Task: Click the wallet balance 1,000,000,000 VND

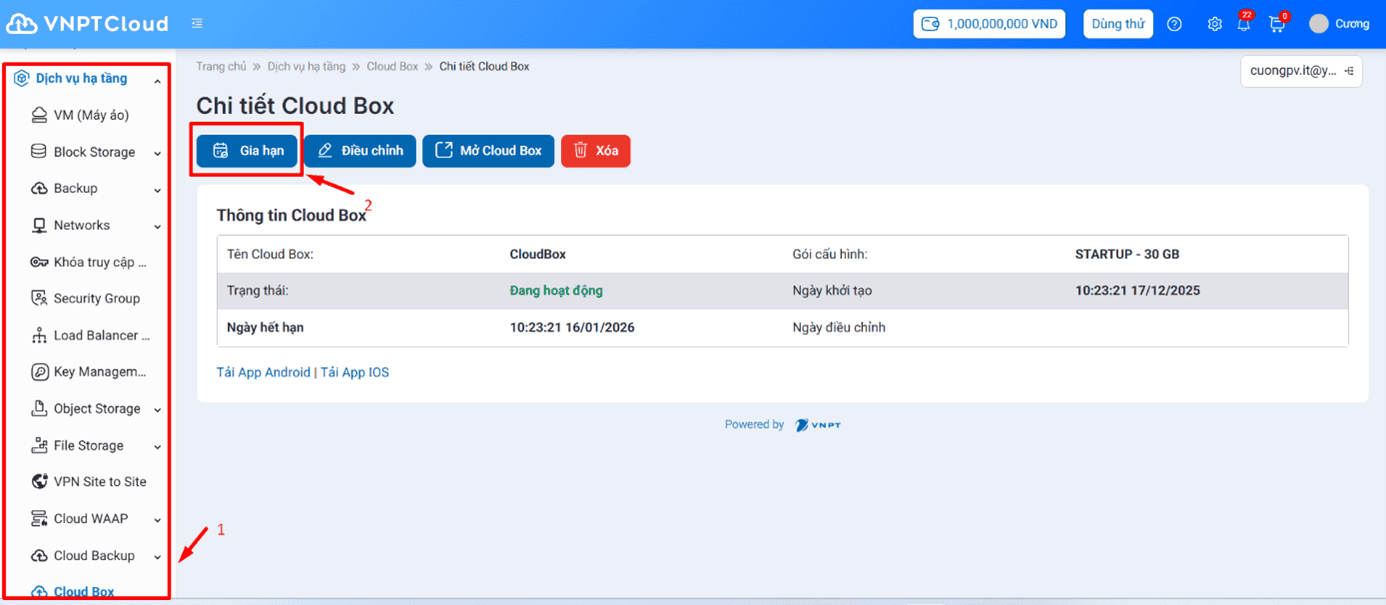Action: [x=989, y=24]
